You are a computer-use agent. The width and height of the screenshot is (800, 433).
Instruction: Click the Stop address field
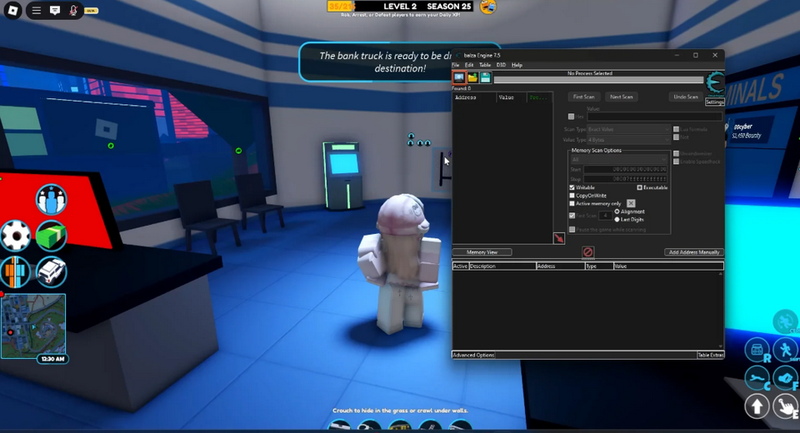pos(626,179)
